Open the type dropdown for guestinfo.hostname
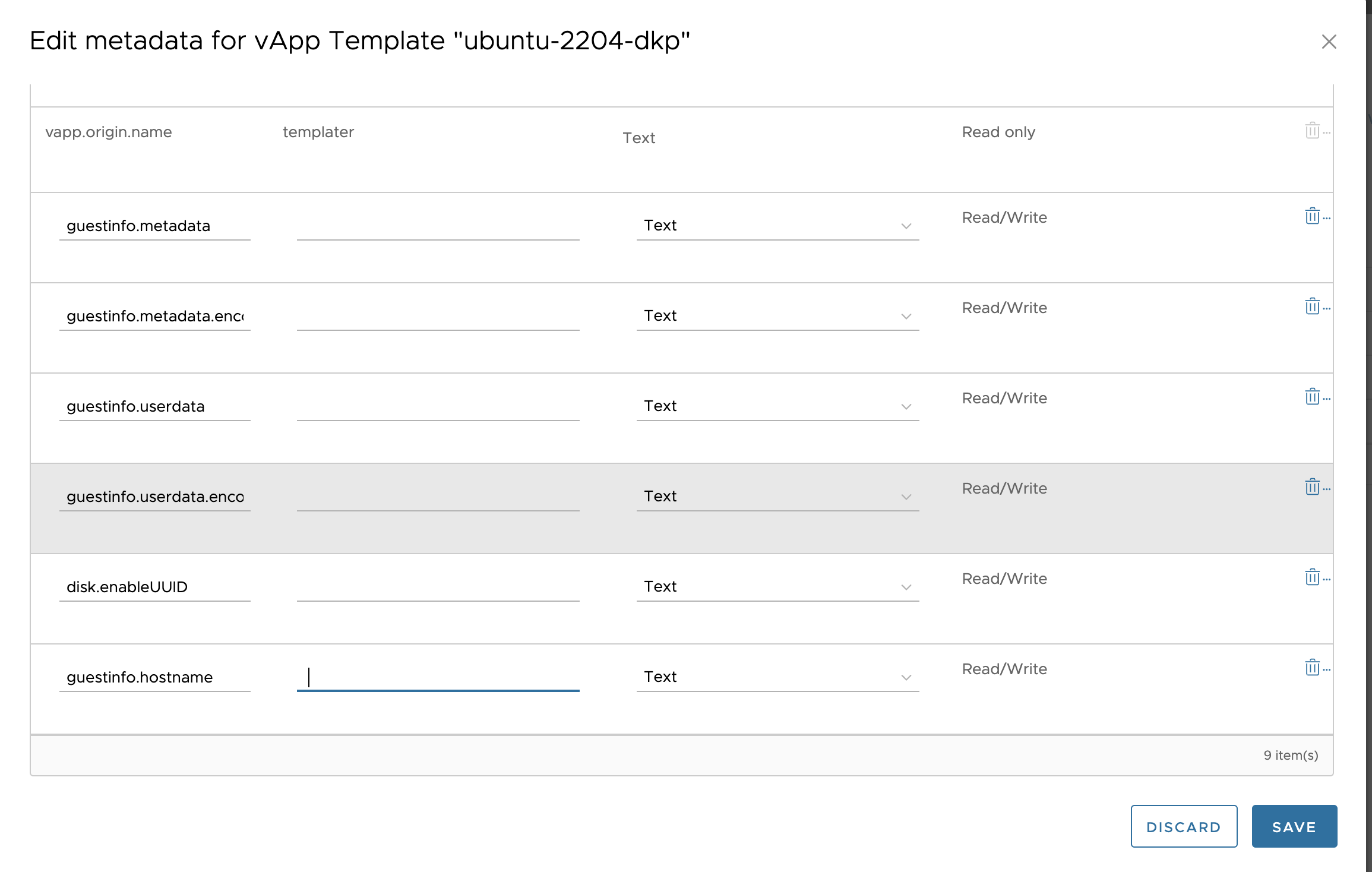The image size is (1372, 872). tap(905, 677)
